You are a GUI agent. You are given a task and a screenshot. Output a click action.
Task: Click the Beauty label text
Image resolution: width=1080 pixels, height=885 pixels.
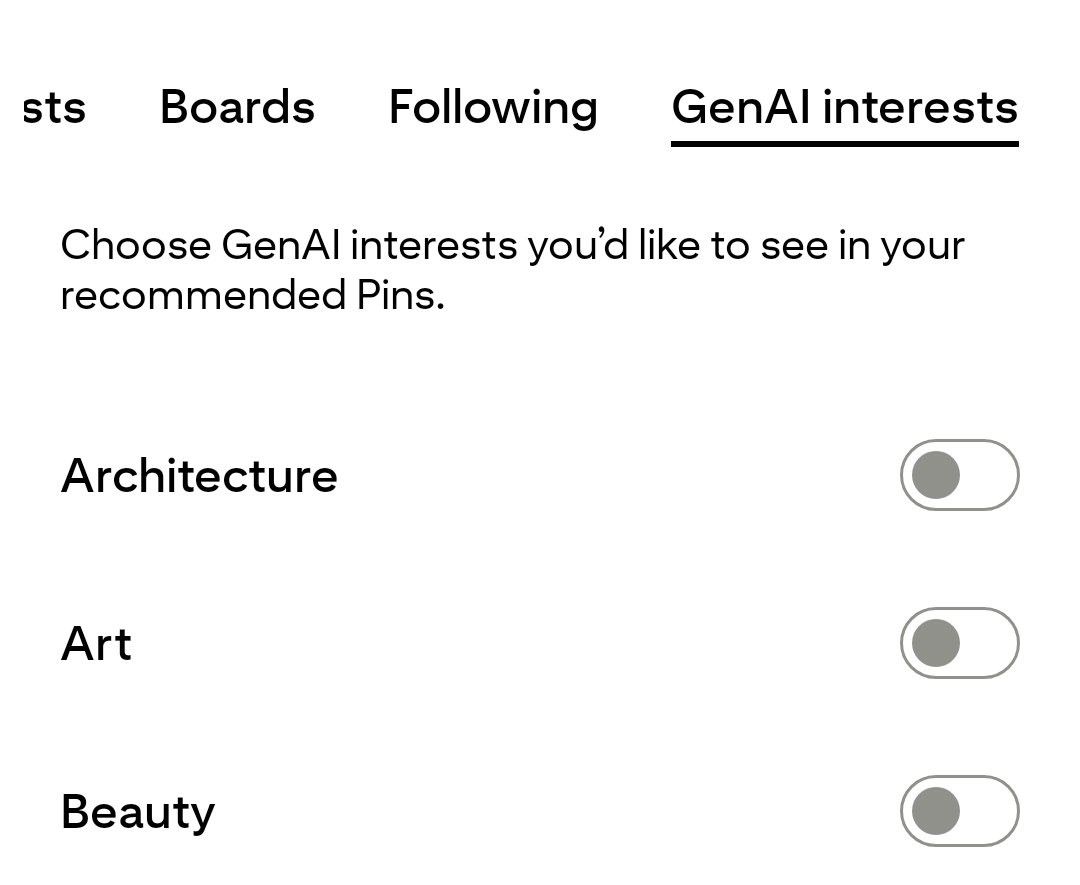138,811
